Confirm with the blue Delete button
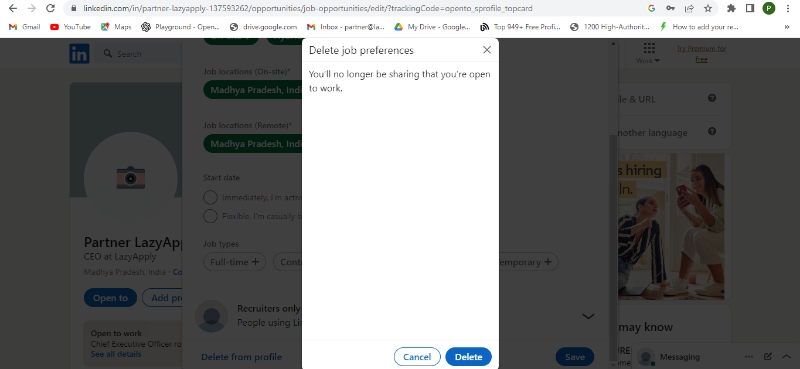The image size is (800, 369). 468,357
